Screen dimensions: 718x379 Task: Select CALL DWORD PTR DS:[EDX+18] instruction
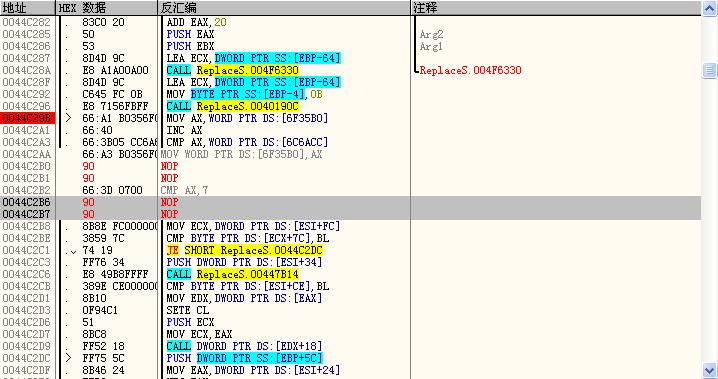(x=244, y=346)
